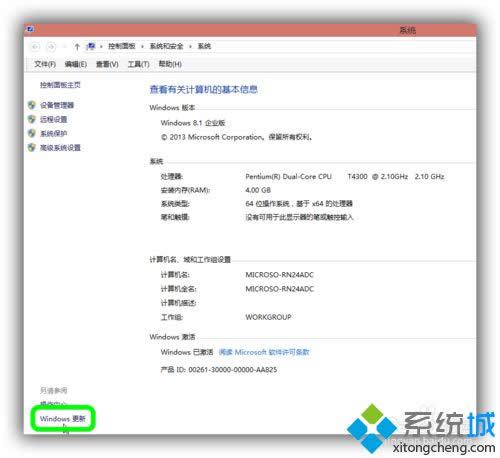Image resolution: width=500 pixels, height=458 pixels.
Task: Open the 工具(T) menu
Action: 138,64
